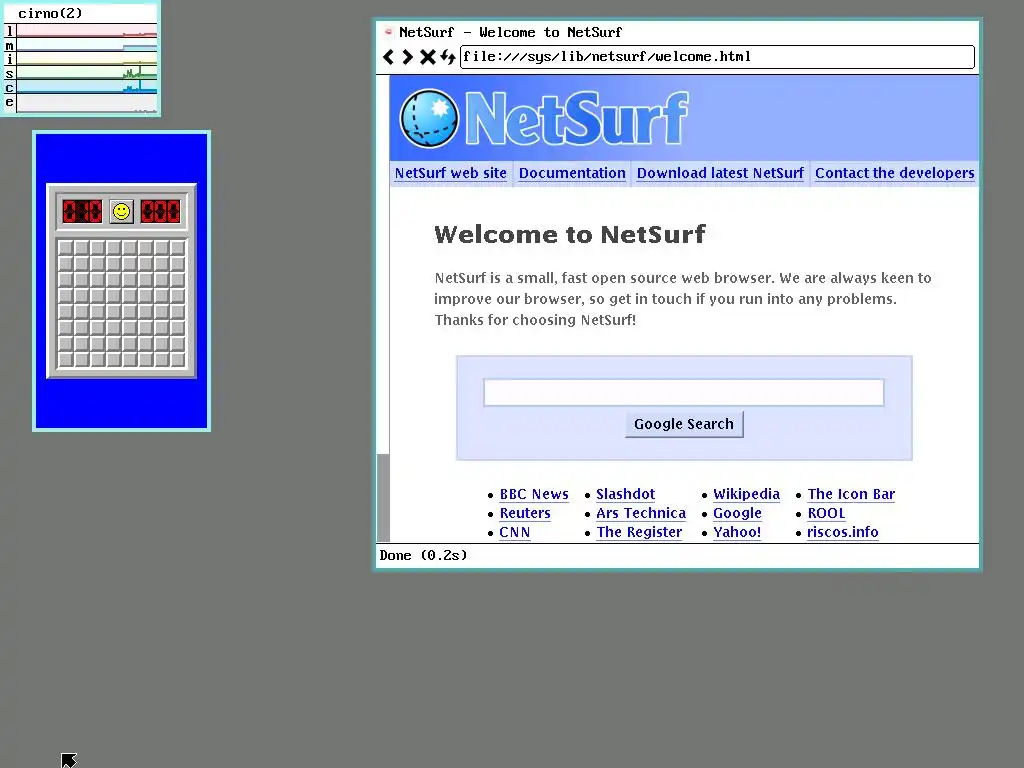The width and height of the screenshot is (1024, 768).
Task: Open the riscos.info link
Action: tap(842, 532)
